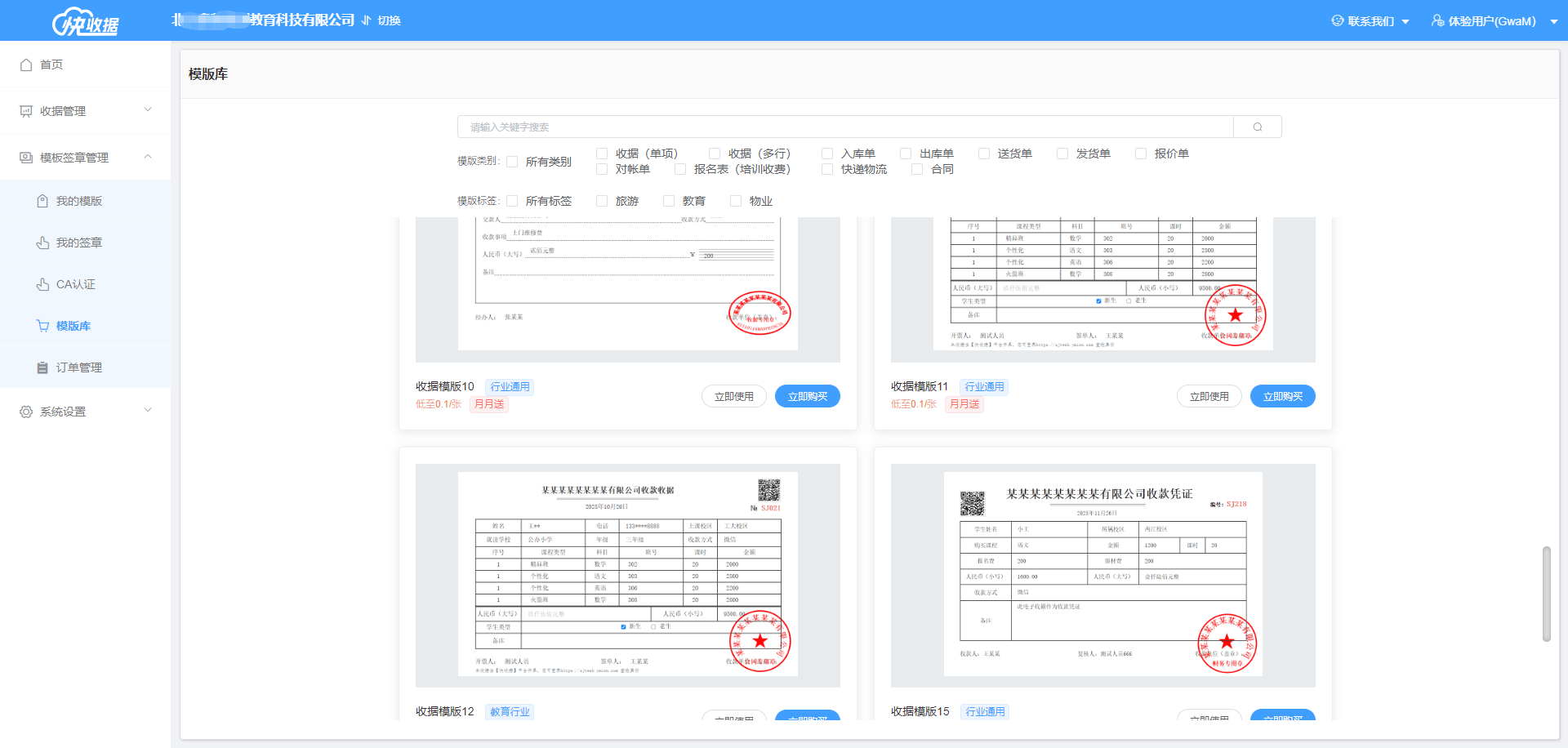The height and width of the screenshot is (748, 1568).
Task: Click the search magnifier icon
Action: [x=1257, y=127]
